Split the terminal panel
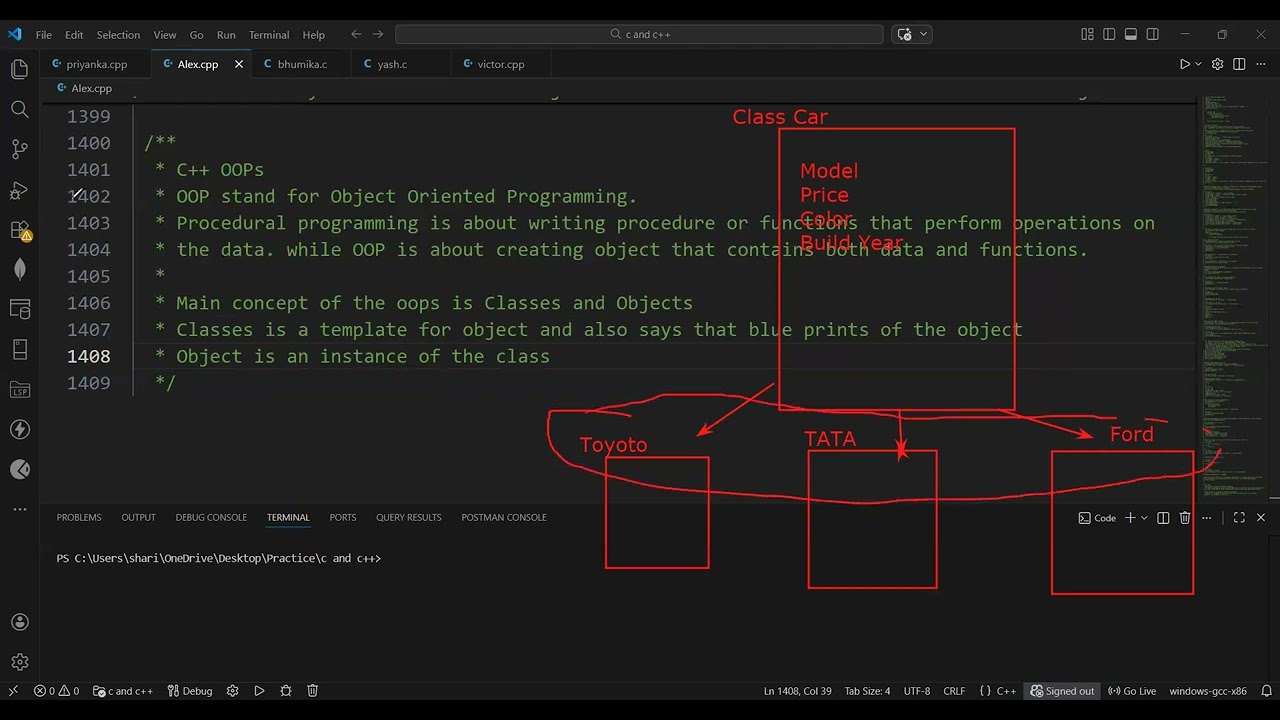This screenshot has height=720, width=1280. pos(1163,517)
